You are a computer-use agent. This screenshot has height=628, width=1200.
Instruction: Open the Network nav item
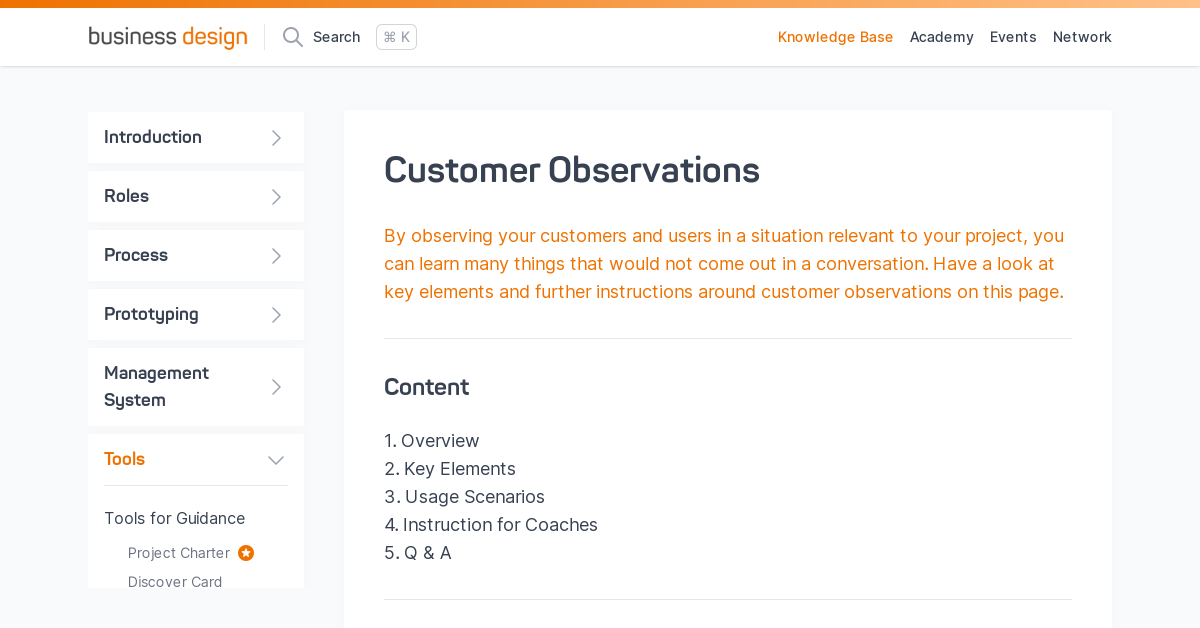(x=1082, y=37)
